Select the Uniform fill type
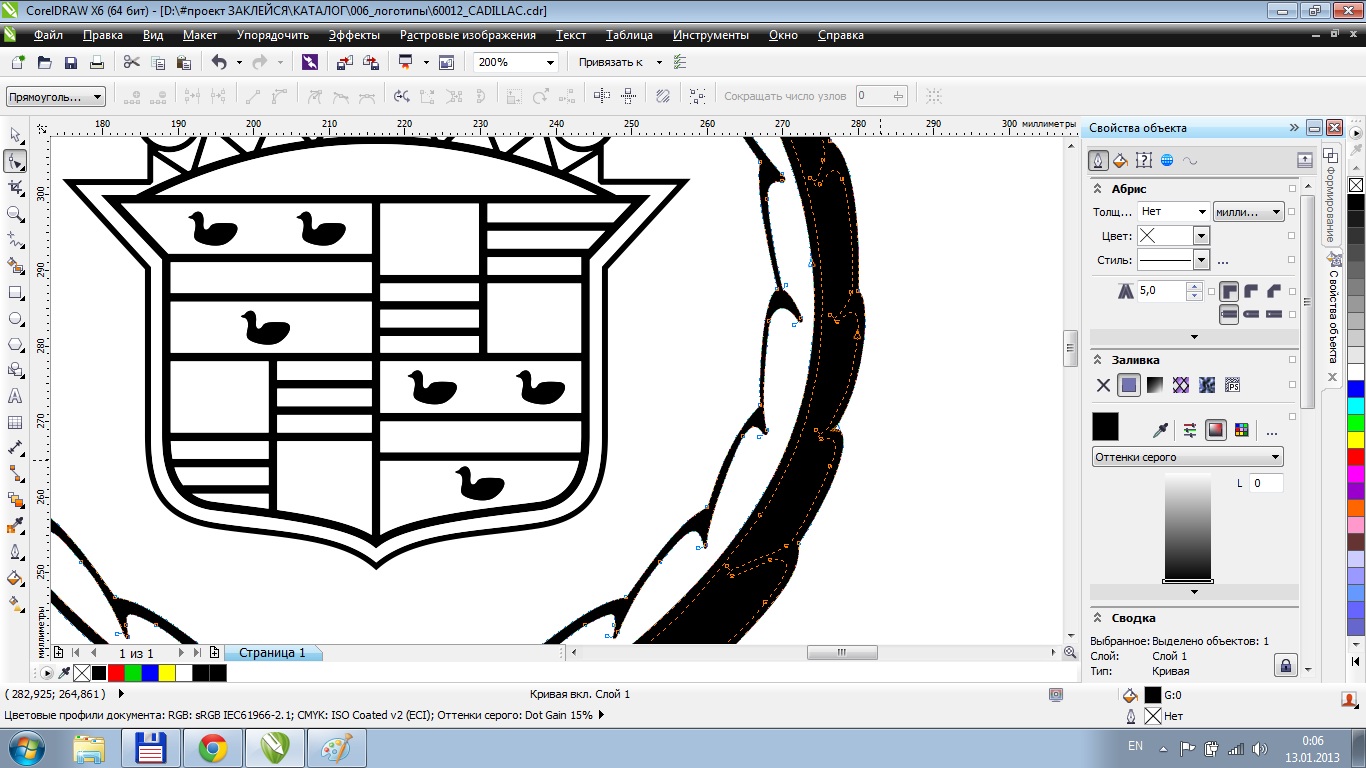1366x768 pixels. coord(1129,385)
